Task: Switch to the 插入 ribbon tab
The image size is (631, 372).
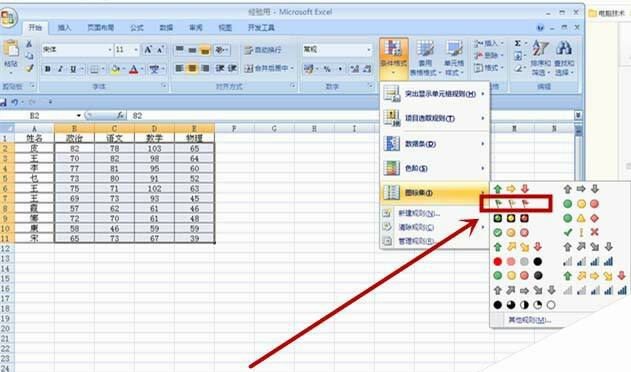Action: 64,28
